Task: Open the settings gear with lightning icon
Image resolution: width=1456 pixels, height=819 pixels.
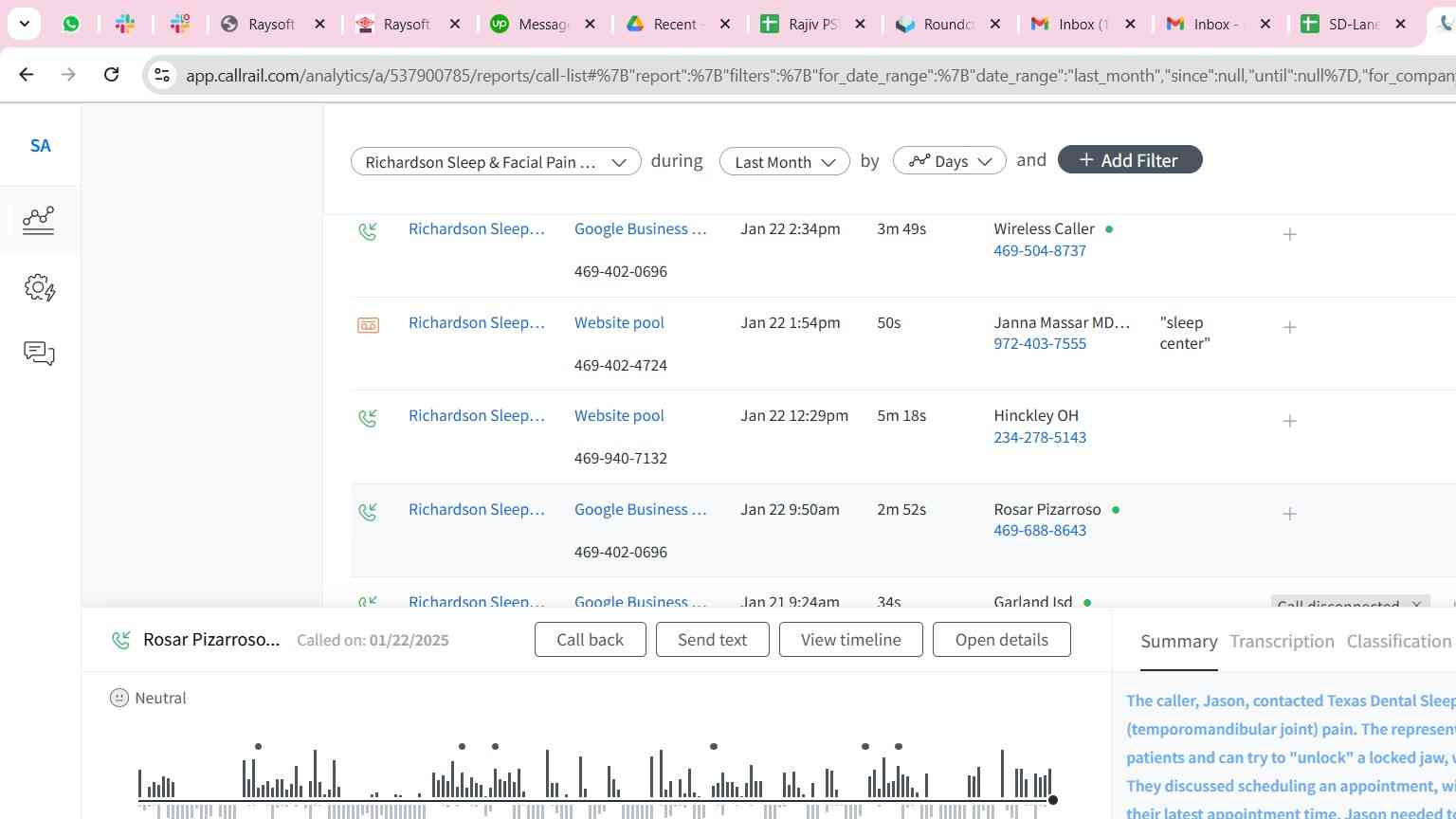Action: [x=40, y=287]
